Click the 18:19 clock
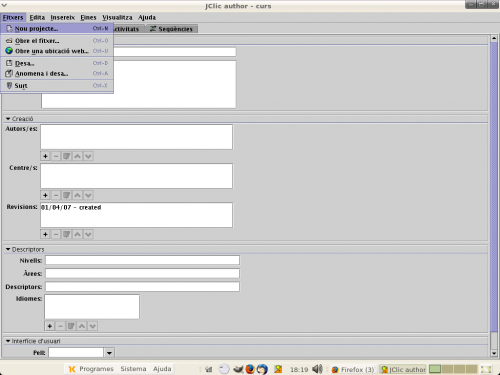Viewport: 500px width, 375px height. tap(299, 369)
